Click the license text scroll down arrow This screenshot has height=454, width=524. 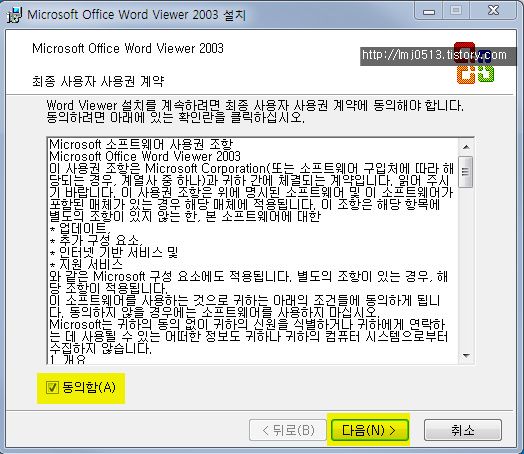click(x=466, y=356)
